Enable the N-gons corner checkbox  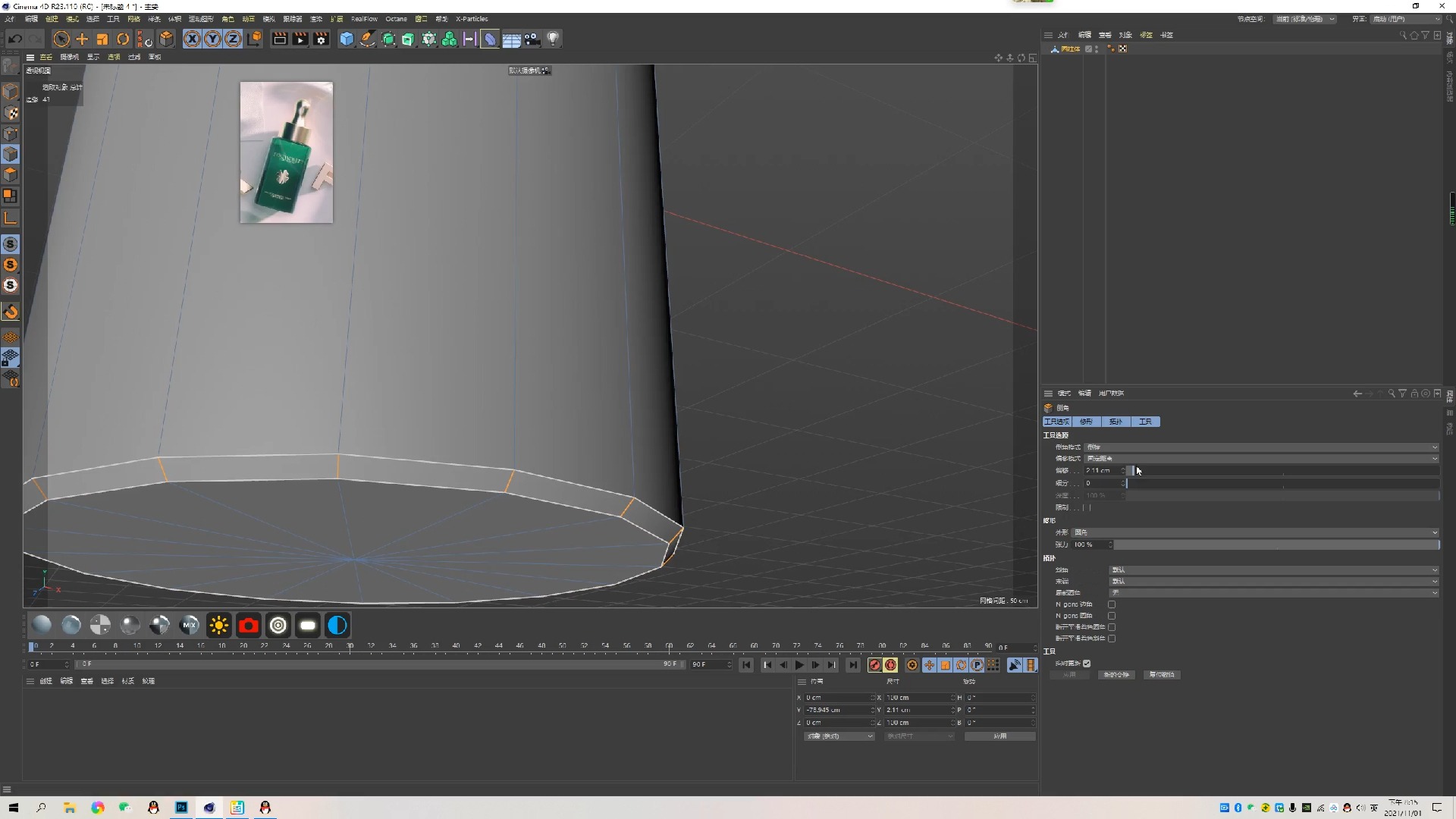point(1112,604)
